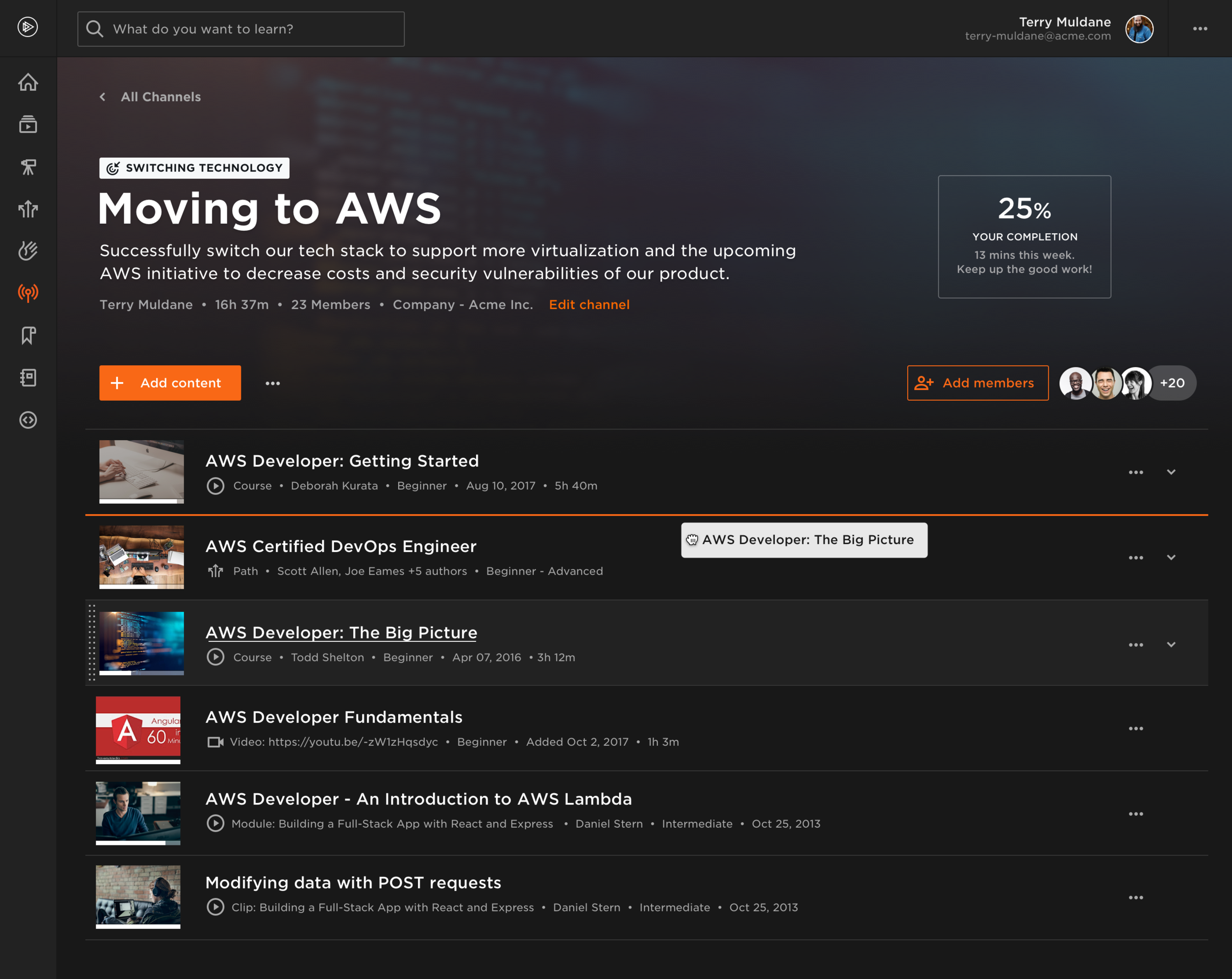Open Notes icon in sidebar
This screenshot has width=1232, height=979.
(28, 378)
